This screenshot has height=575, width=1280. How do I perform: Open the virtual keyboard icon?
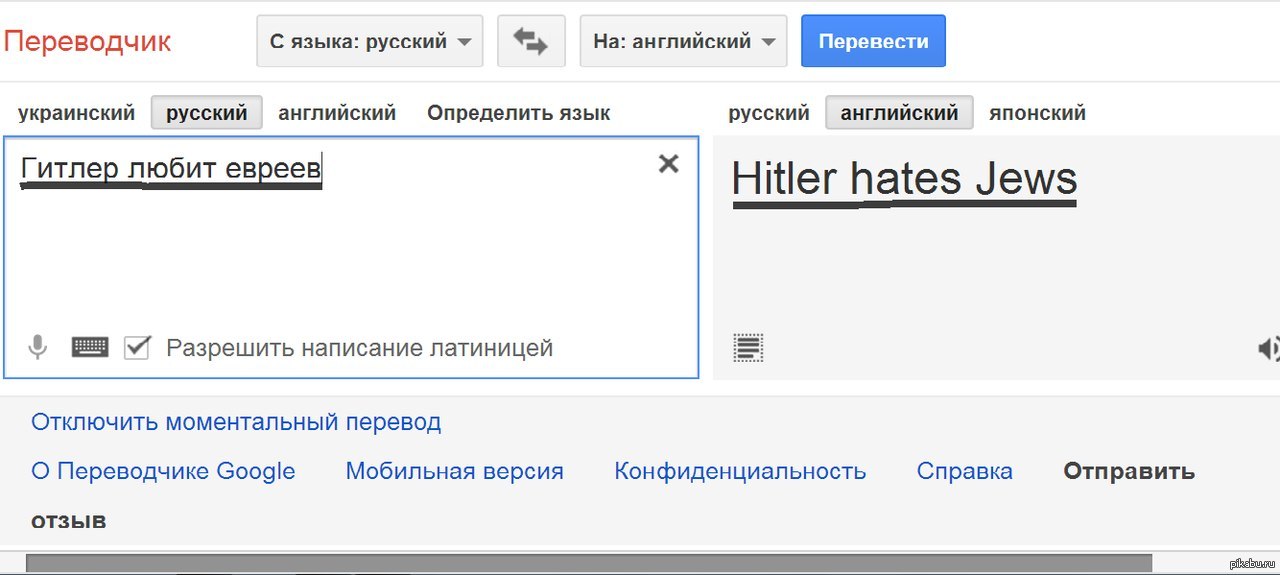point(90,348)
